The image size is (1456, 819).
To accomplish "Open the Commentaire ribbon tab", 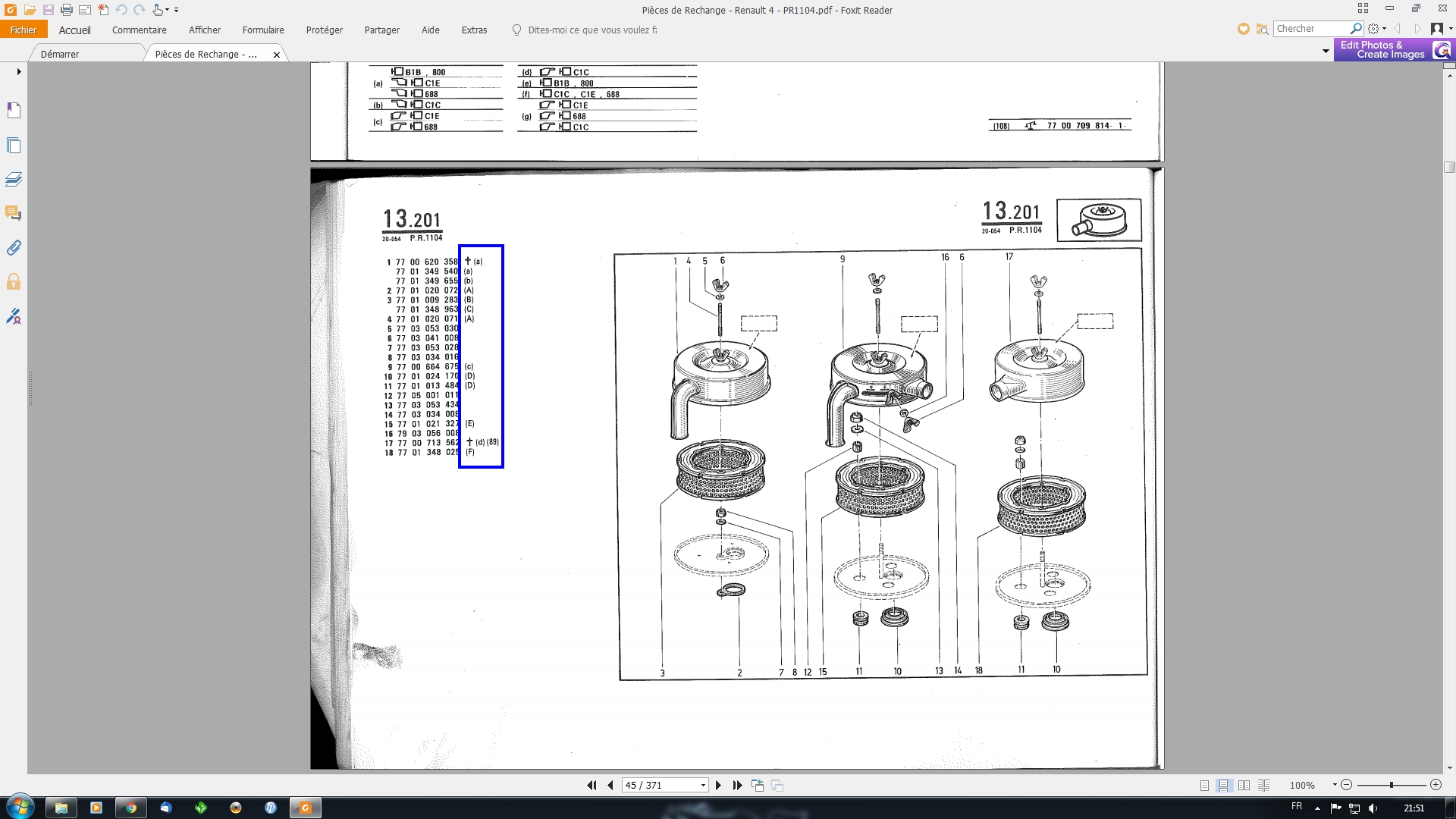I will [139, 30].
